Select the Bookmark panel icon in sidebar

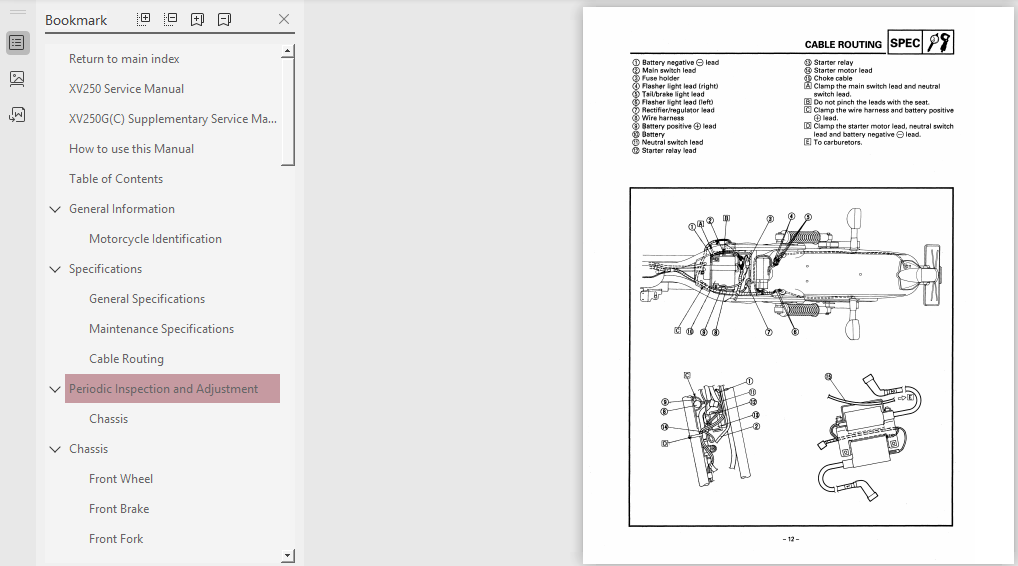coord(17,43)
